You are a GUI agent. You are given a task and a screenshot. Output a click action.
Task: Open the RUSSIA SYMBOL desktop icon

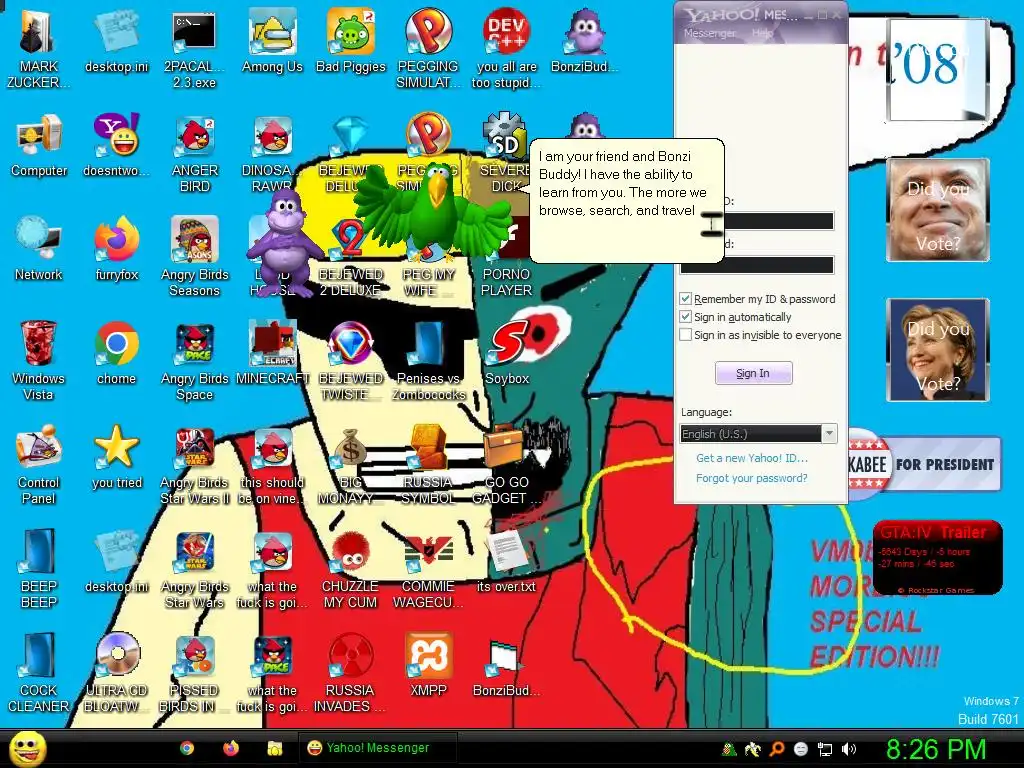pos(428,464)
